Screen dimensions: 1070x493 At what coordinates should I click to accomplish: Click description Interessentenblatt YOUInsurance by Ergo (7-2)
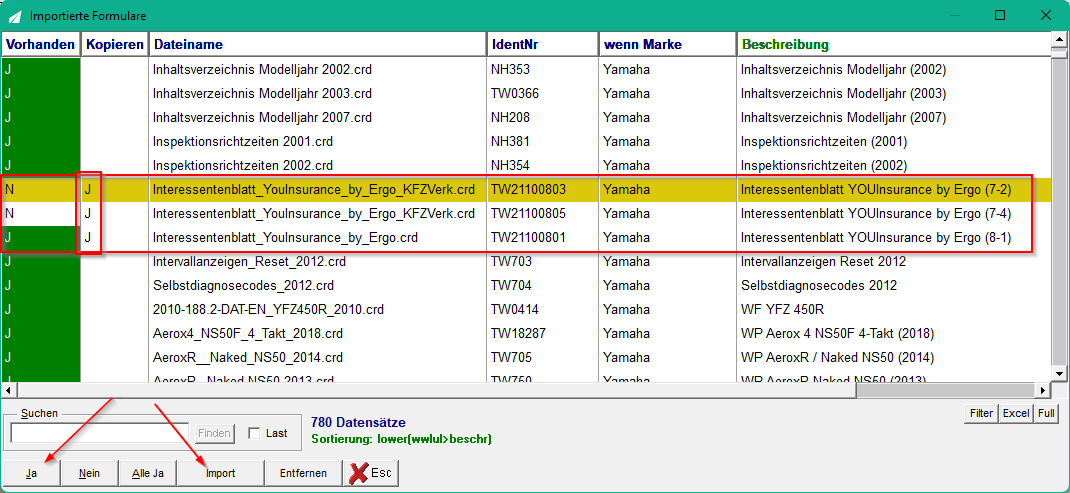[x=876, y=189]
